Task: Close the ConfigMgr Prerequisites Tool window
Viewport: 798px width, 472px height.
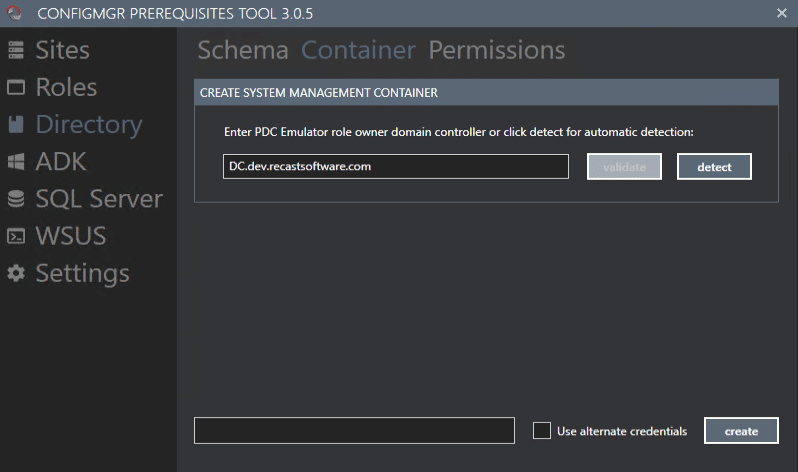Action: (782, 13)
